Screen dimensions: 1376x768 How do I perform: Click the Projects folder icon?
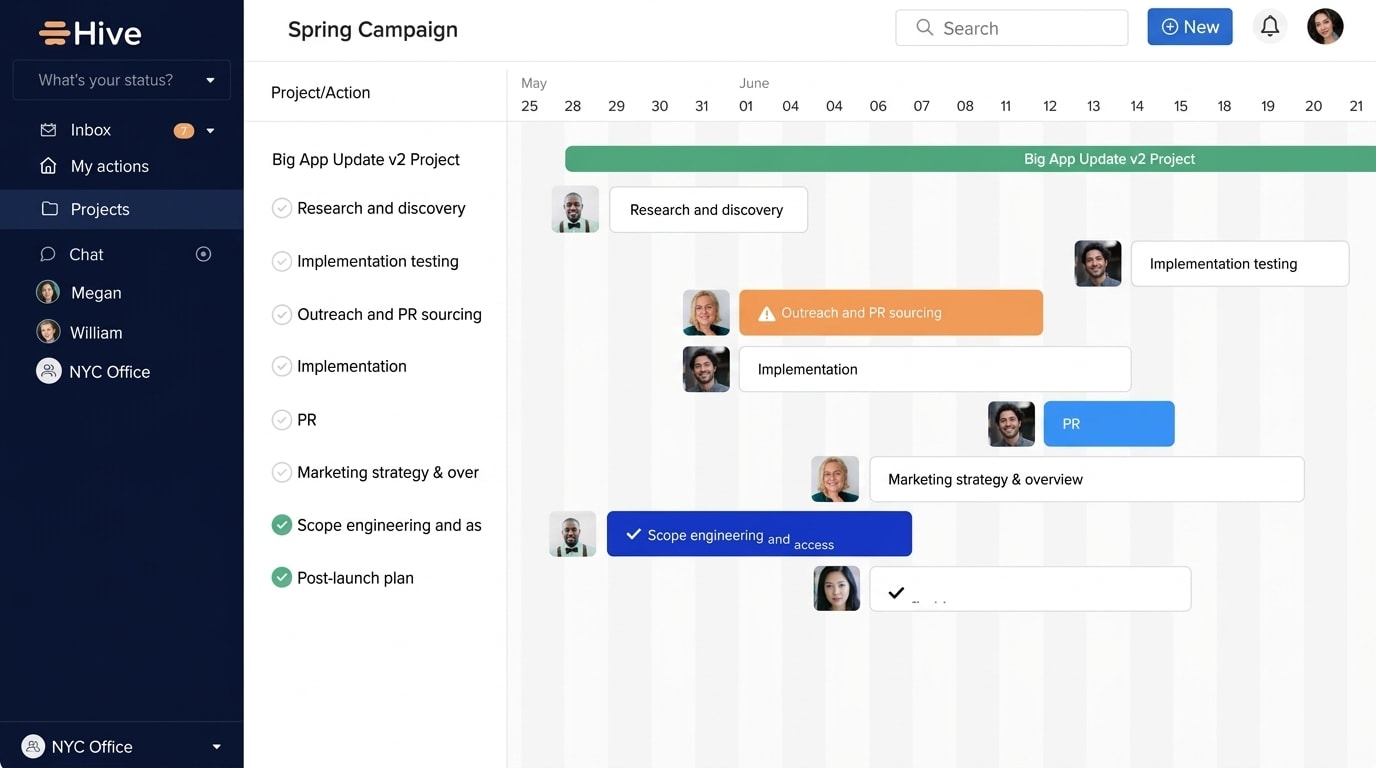(49, 209)
